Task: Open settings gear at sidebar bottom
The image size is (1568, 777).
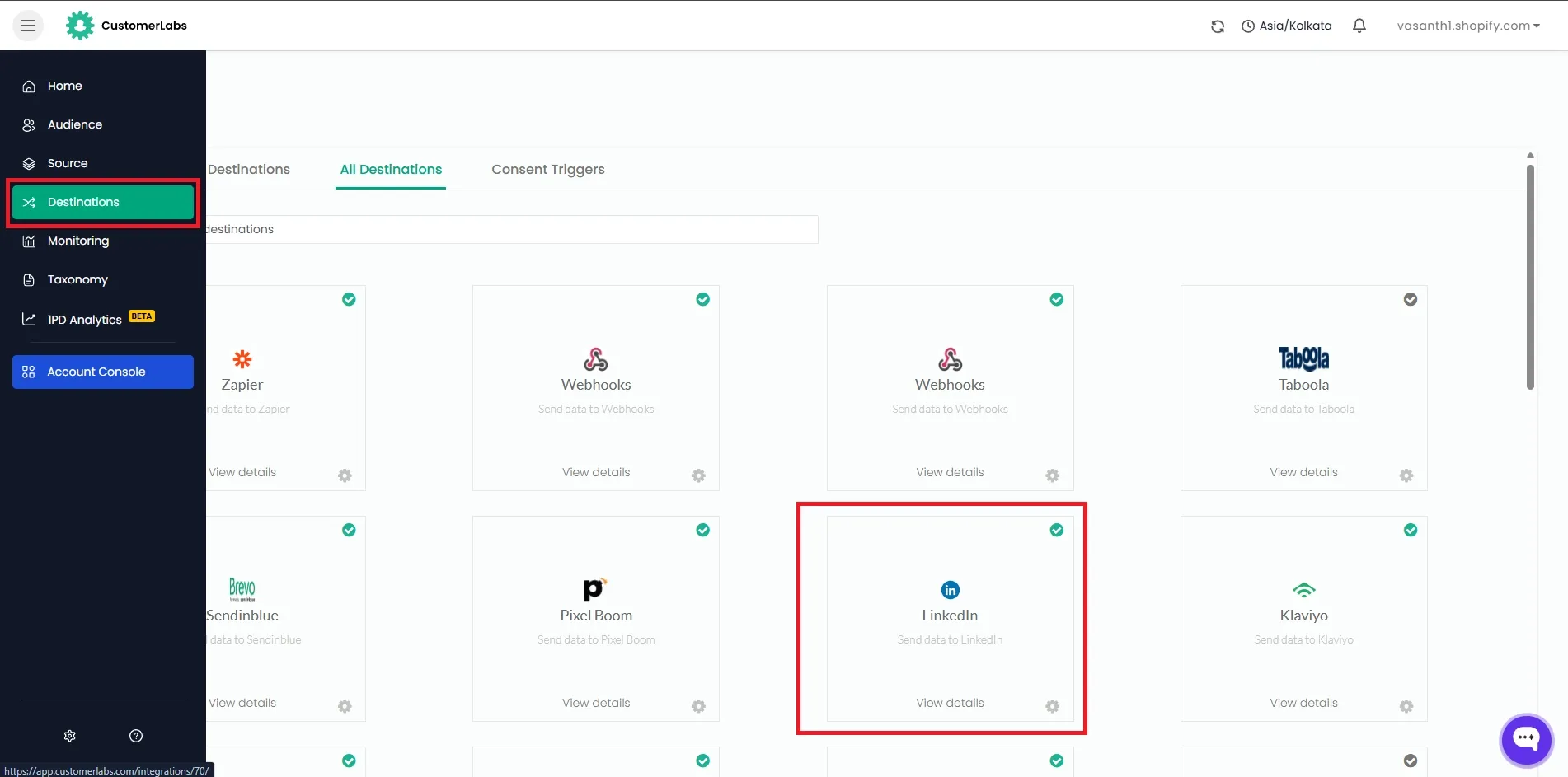Action: 70,736
